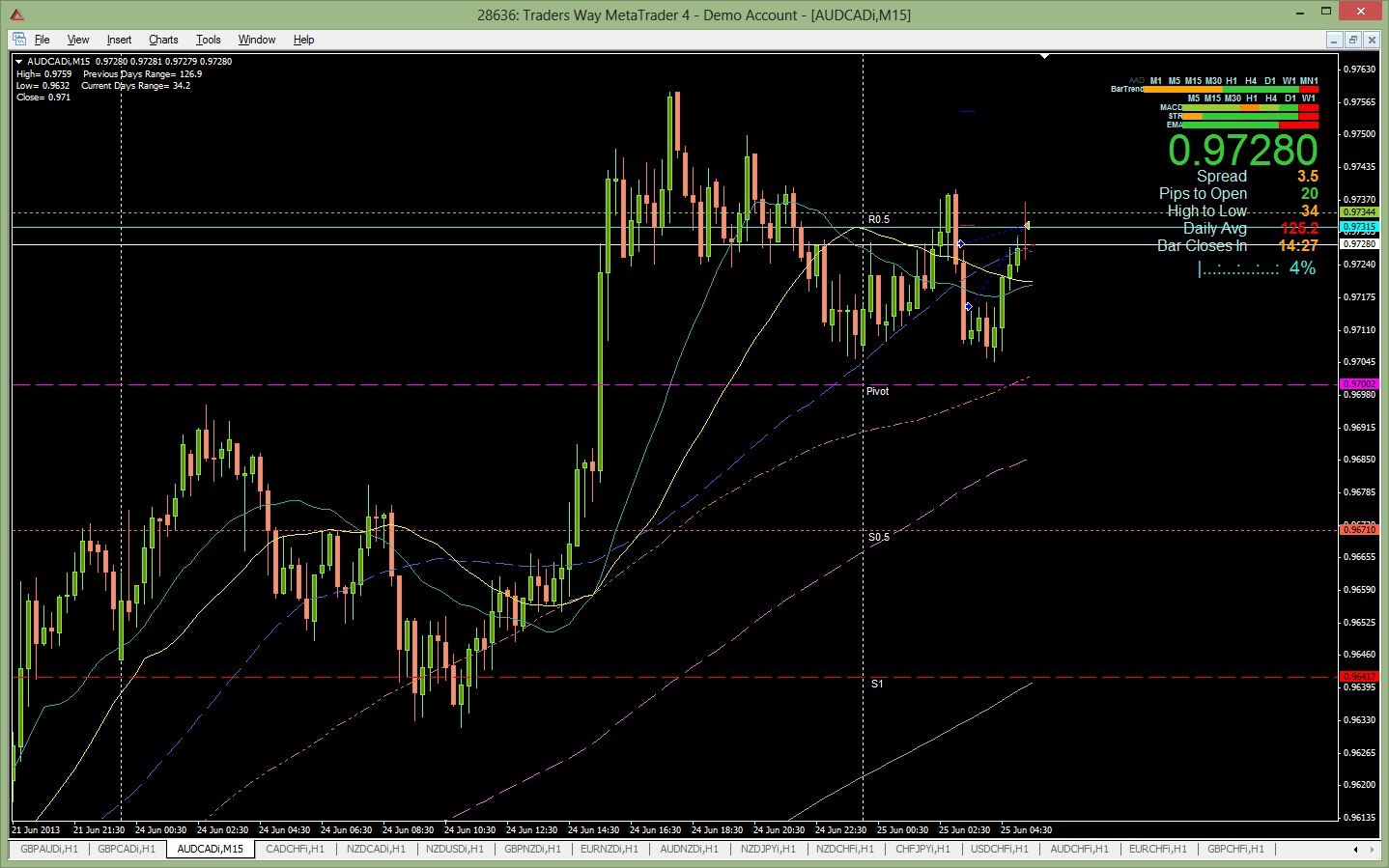
Task: Switch to the GBPCADi,H1 chart tab
Action: pyautogui.click(x=127, y=850)
